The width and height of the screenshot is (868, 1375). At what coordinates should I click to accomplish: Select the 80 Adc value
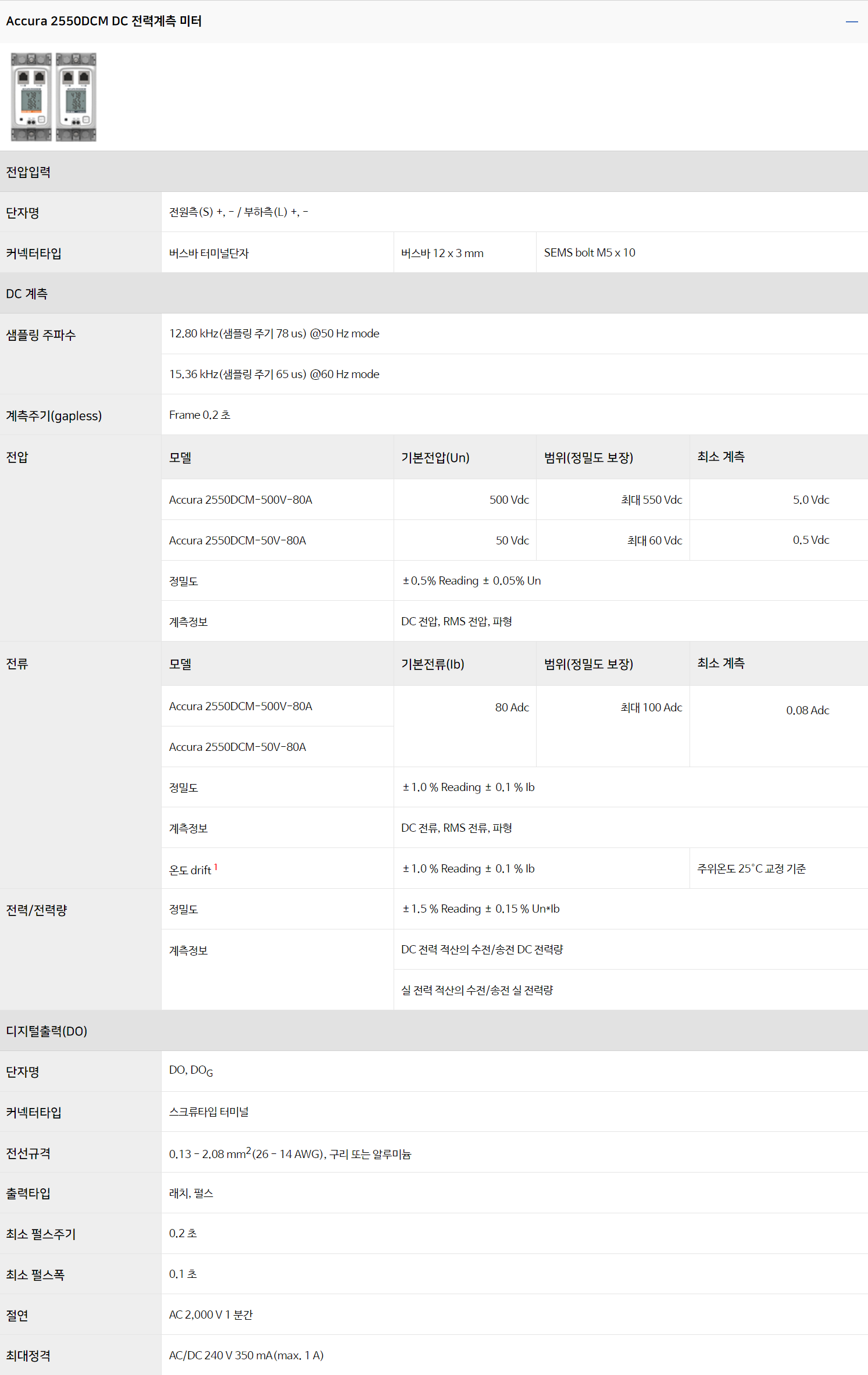pyautogui.click(x=512, y=707)
